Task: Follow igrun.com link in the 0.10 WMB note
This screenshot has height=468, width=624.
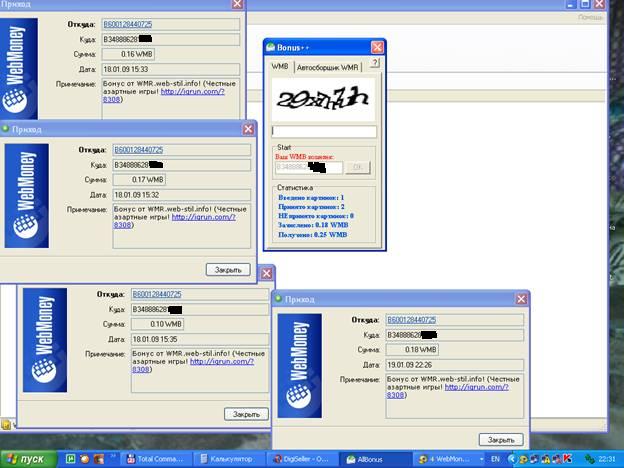Action: [222, 362]
